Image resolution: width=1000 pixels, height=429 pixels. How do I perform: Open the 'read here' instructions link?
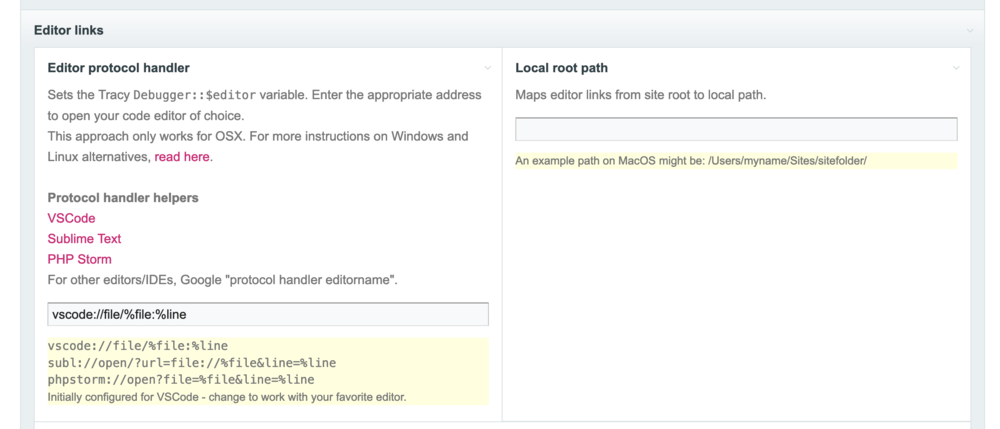(183, 157)
